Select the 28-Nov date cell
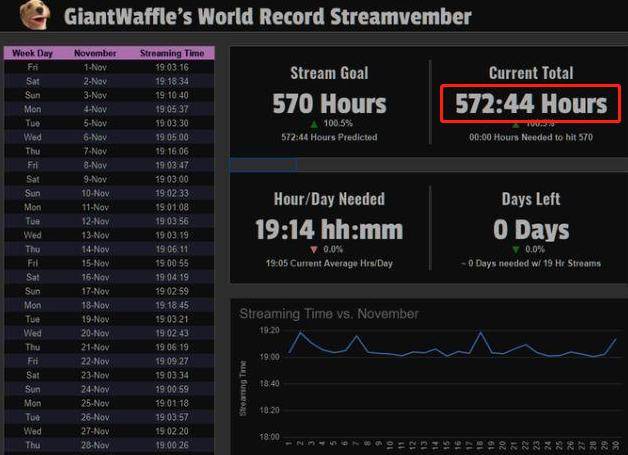628x455 pixels. (96, 445)
